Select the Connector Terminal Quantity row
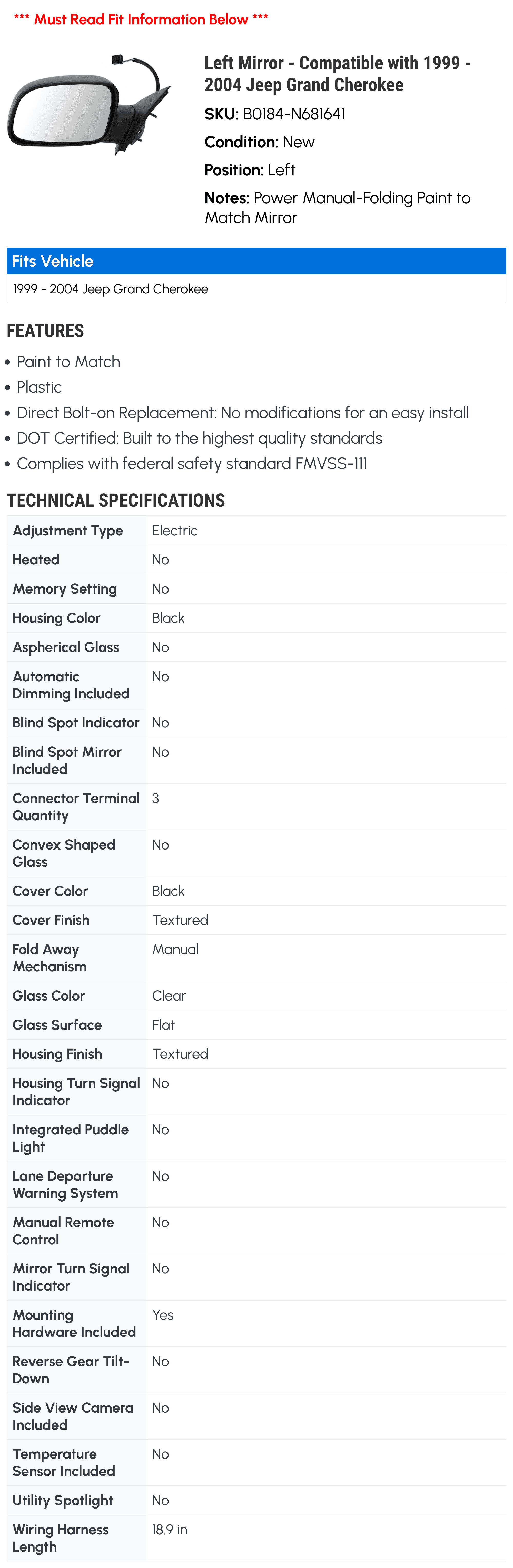This screenshot has height=1568, width=513. click(x=256, y=807)
